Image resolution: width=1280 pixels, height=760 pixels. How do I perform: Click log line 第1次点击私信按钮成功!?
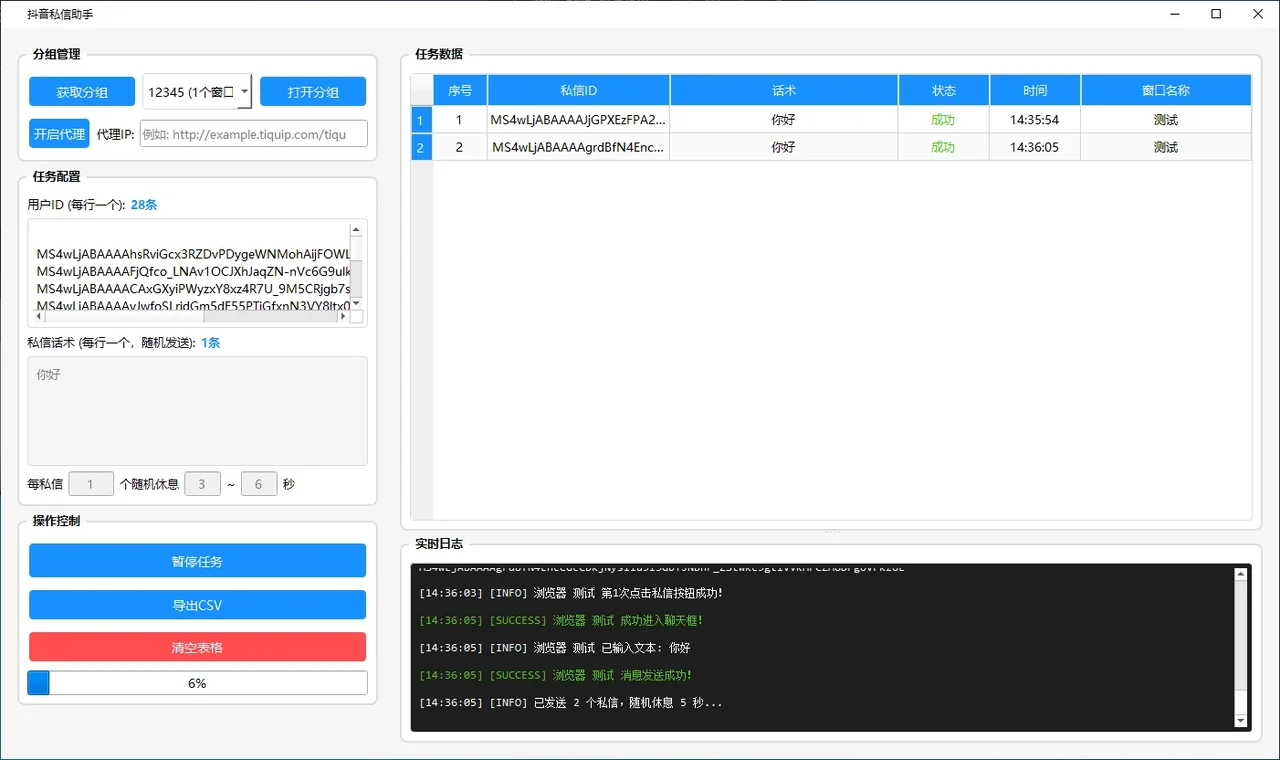pos(570,593)
